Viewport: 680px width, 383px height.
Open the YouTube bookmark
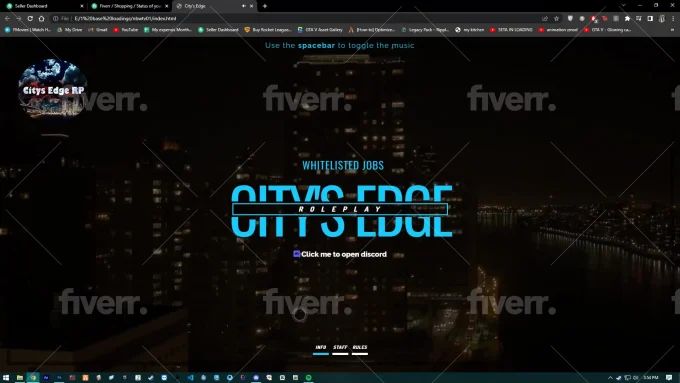point(126,30)
